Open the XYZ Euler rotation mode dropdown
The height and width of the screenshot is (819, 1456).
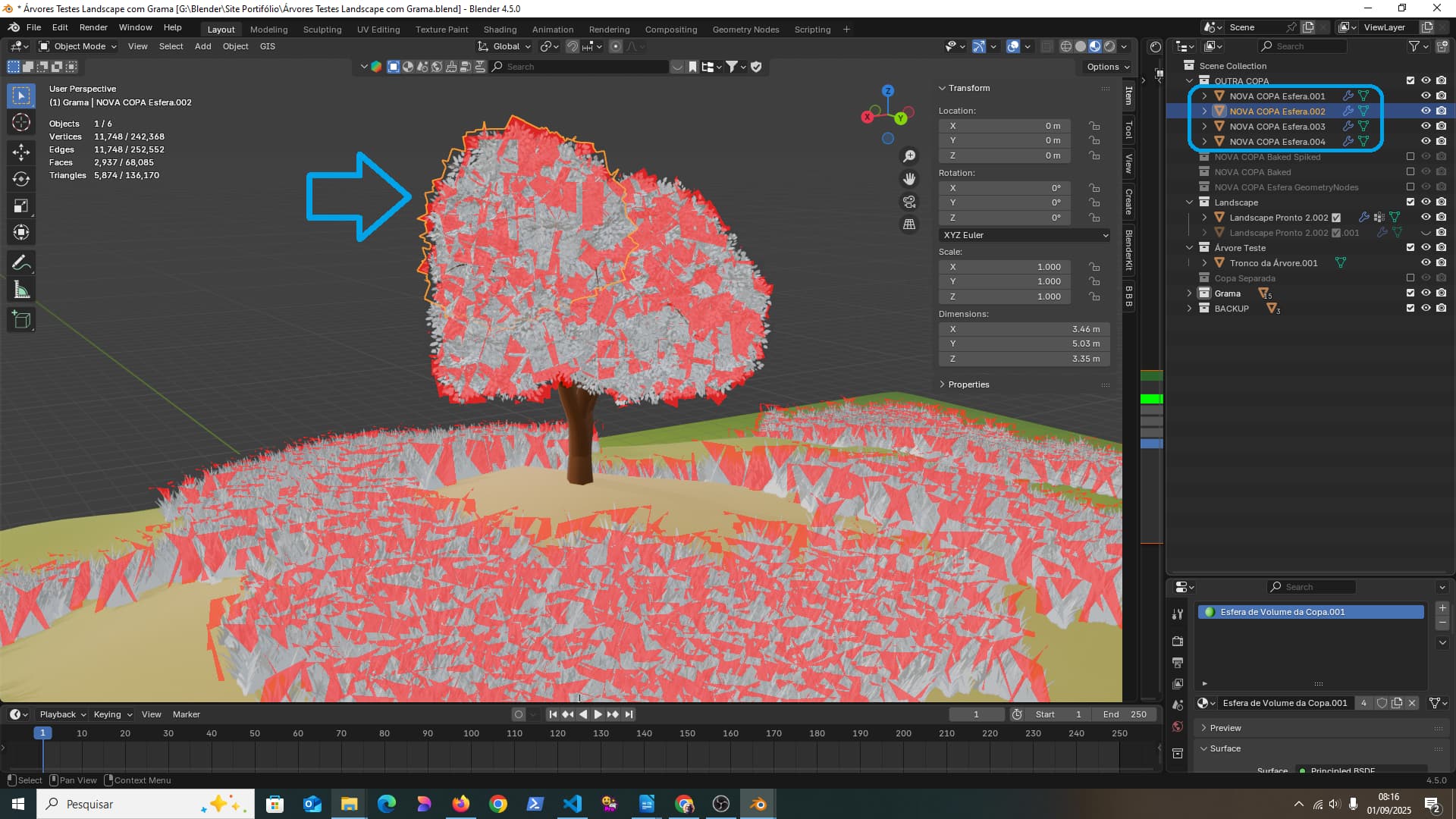pos(1024,235)
